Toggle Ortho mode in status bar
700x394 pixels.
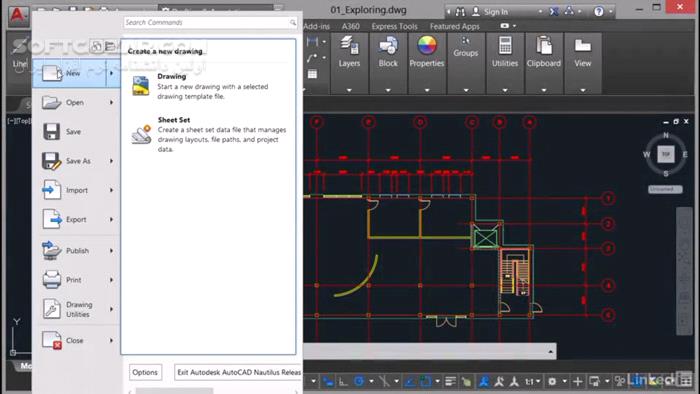(343, 382)
